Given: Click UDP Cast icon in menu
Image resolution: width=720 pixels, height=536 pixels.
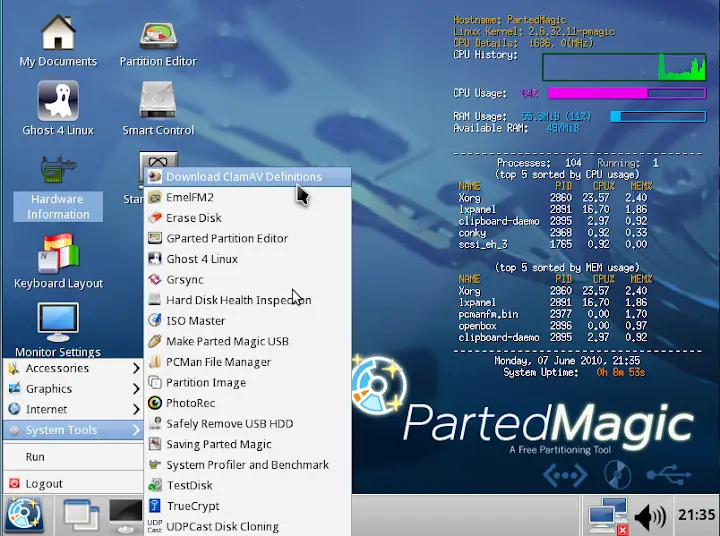Looking at the screenshot, I should 155,526.
